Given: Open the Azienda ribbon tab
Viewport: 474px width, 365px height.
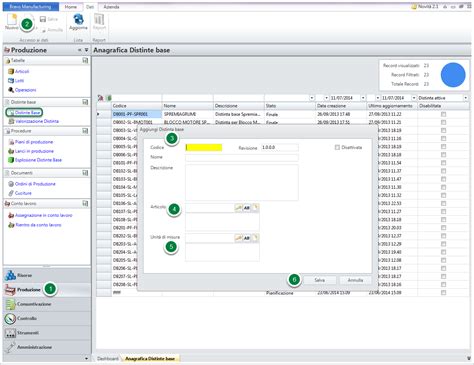Looking at the screenshot, I should [x=111, y=7].
